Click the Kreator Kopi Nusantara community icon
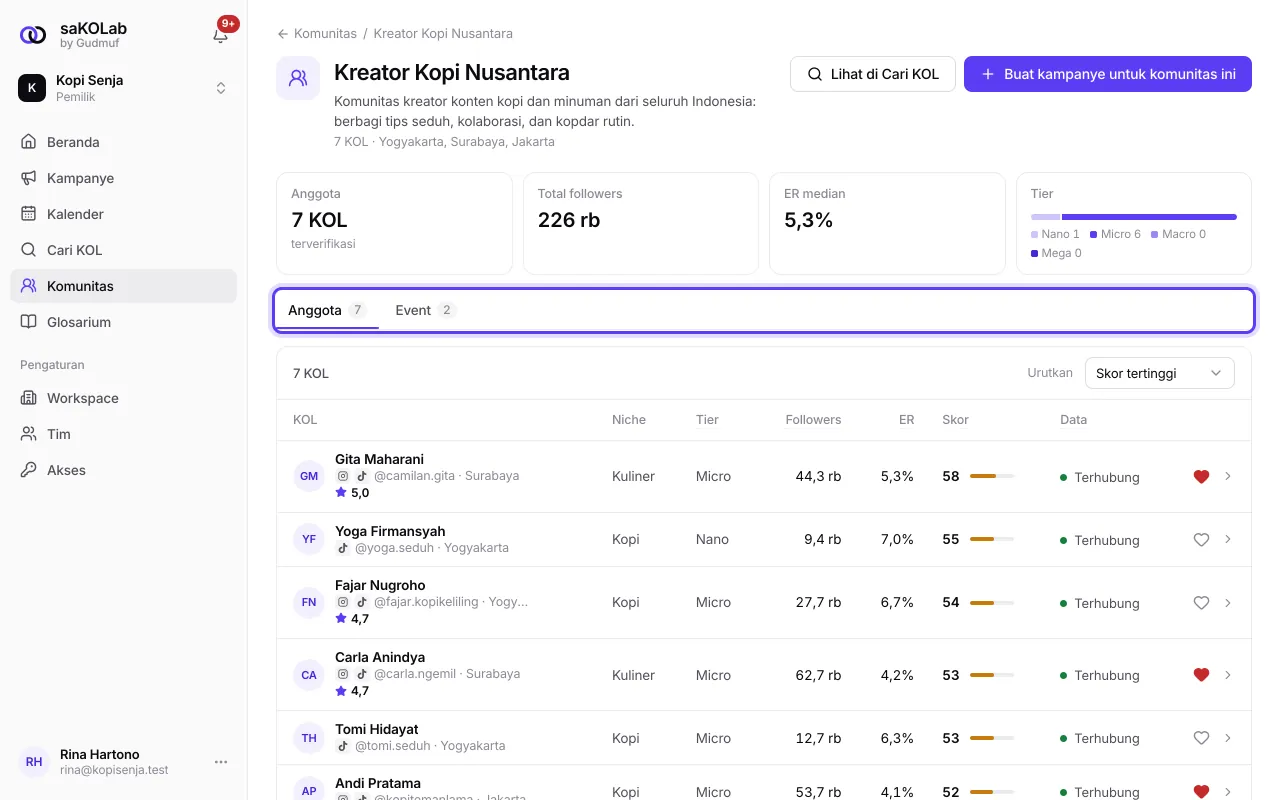 click(298, 78)
